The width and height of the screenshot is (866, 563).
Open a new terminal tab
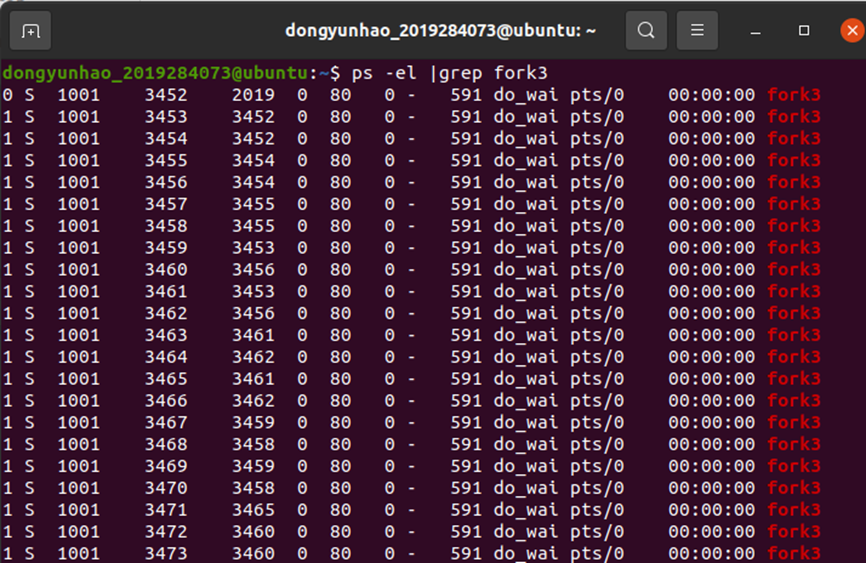(30, 31)
